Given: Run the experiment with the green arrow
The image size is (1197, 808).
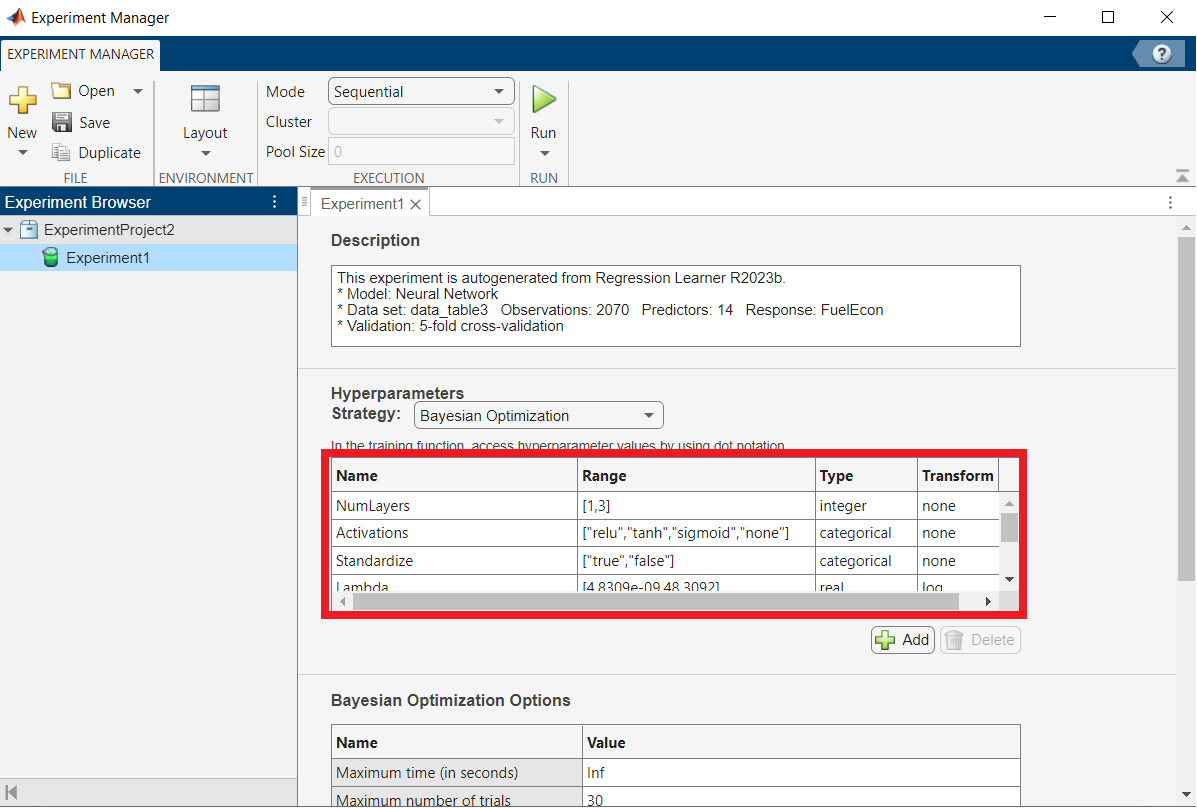Looking at the screenshot, I should 543,100.
